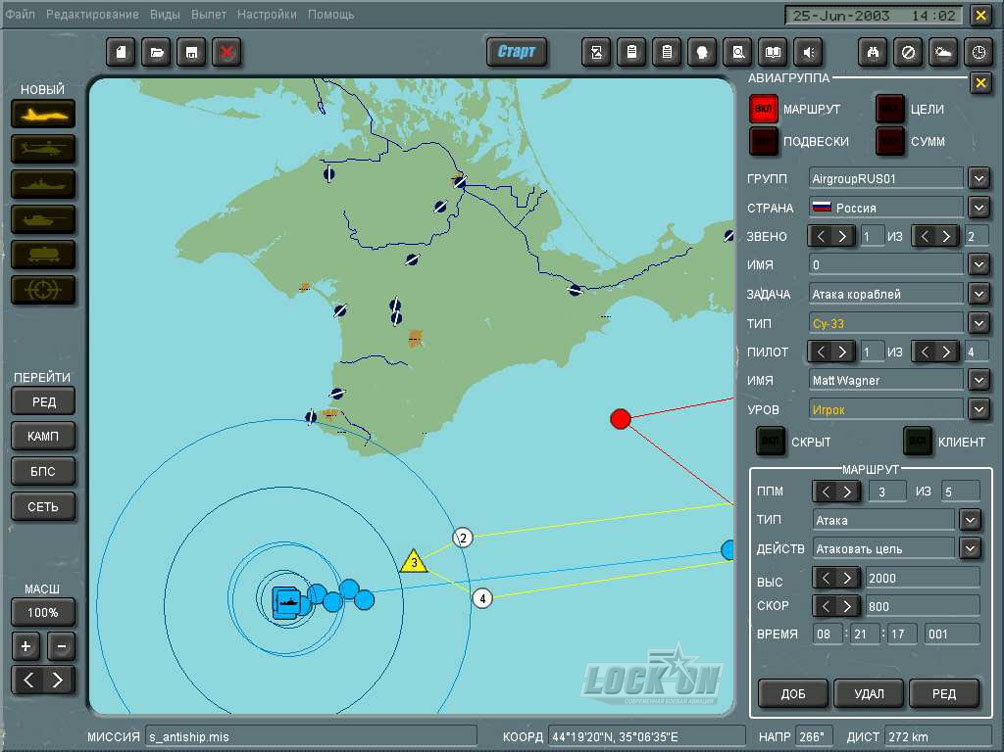Expand the СТРАНА Россия dropdown
This screenshot has width=1004, height=752.
[x=978, y=207]
